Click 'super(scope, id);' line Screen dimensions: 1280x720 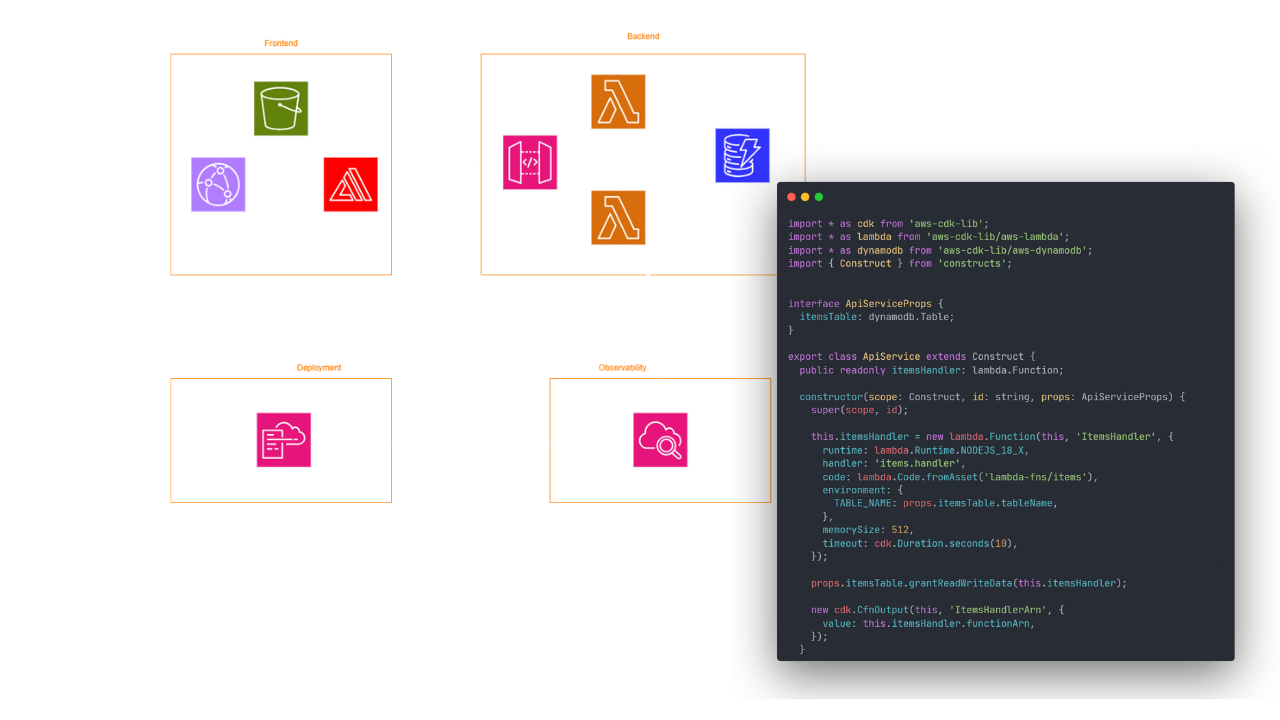pos(860,410)
